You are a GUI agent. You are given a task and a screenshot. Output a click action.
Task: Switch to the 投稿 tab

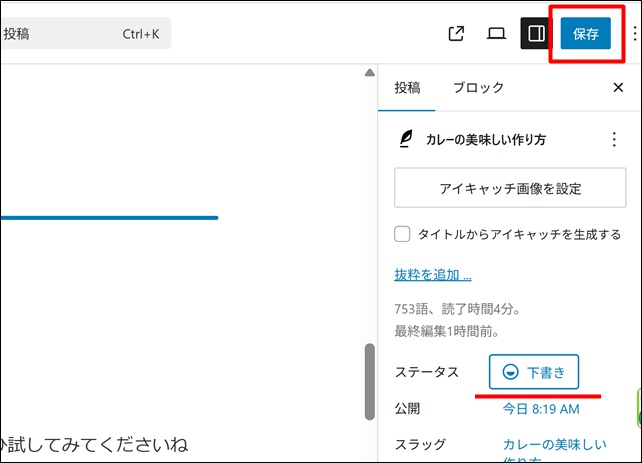(x=407, y=88)
